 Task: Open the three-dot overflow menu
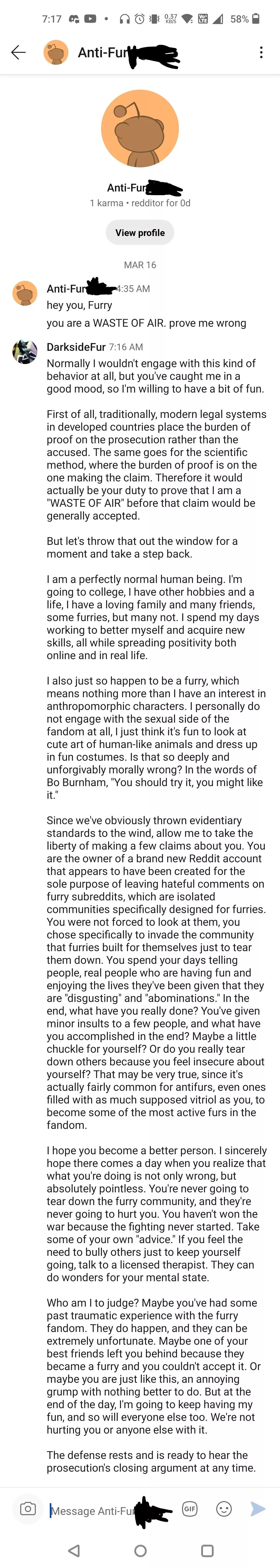(261, 52)
